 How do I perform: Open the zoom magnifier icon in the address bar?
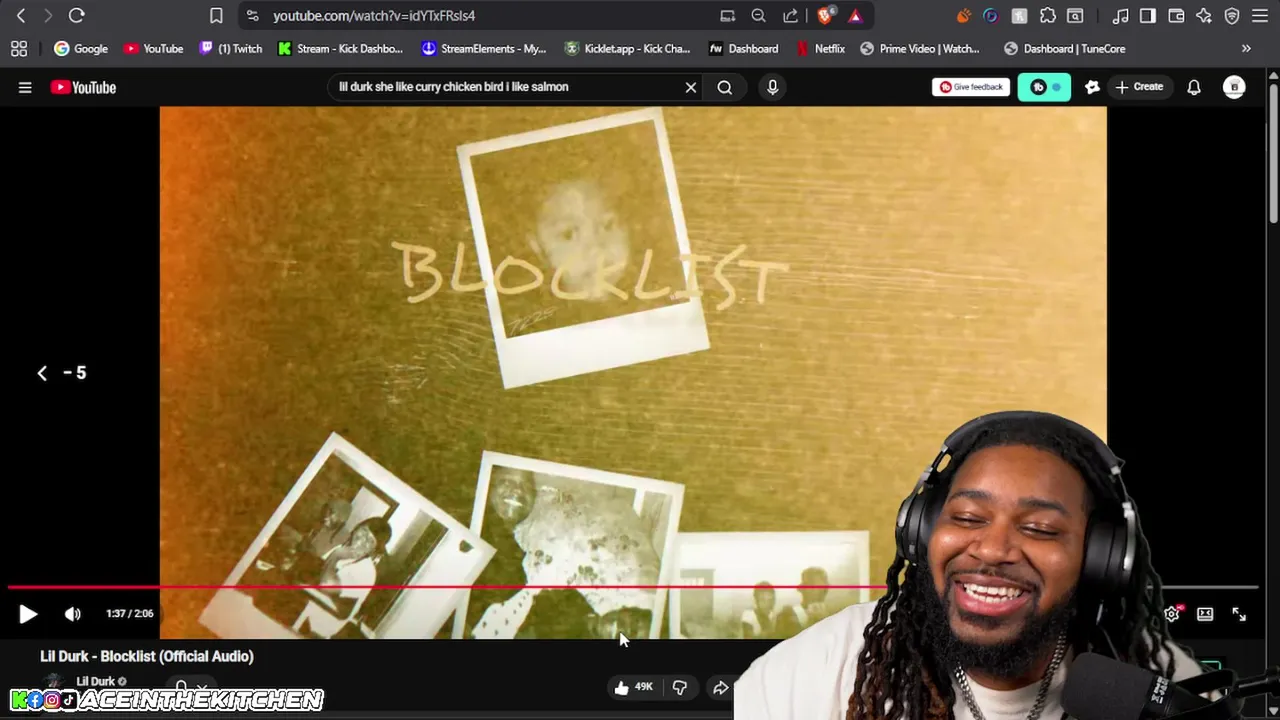[x=759, y=16]
